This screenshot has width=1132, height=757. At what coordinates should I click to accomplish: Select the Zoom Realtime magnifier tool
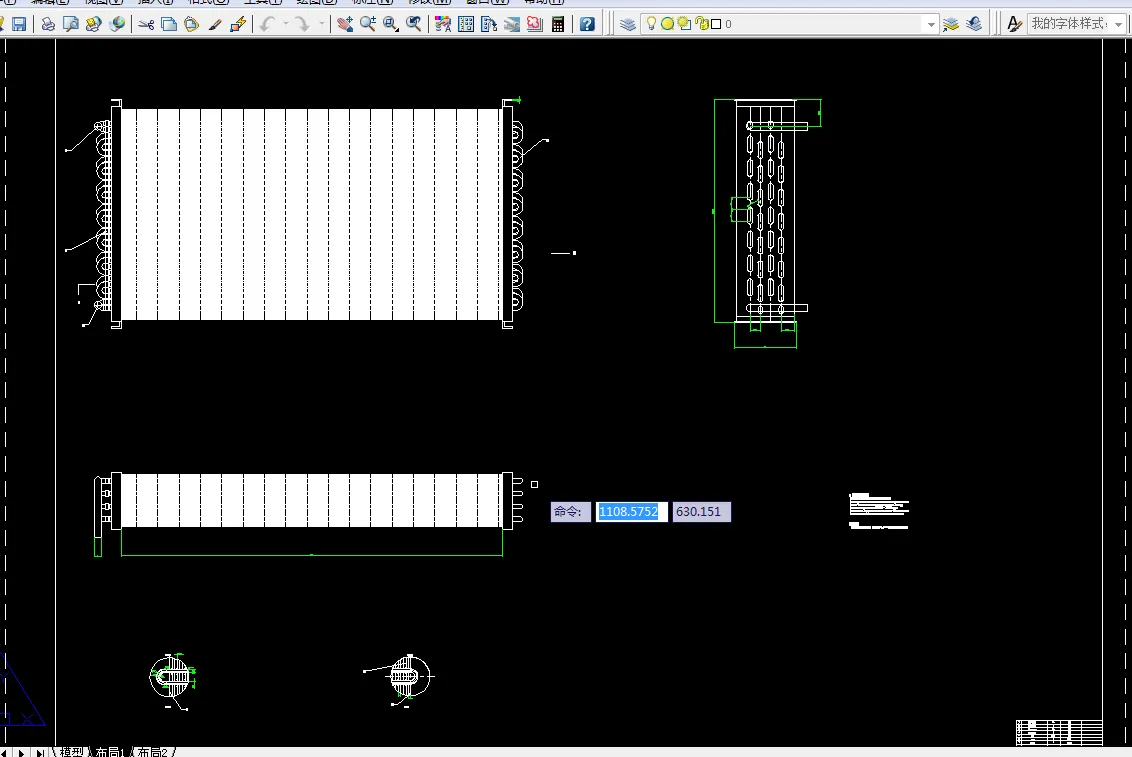pos(368,24)
